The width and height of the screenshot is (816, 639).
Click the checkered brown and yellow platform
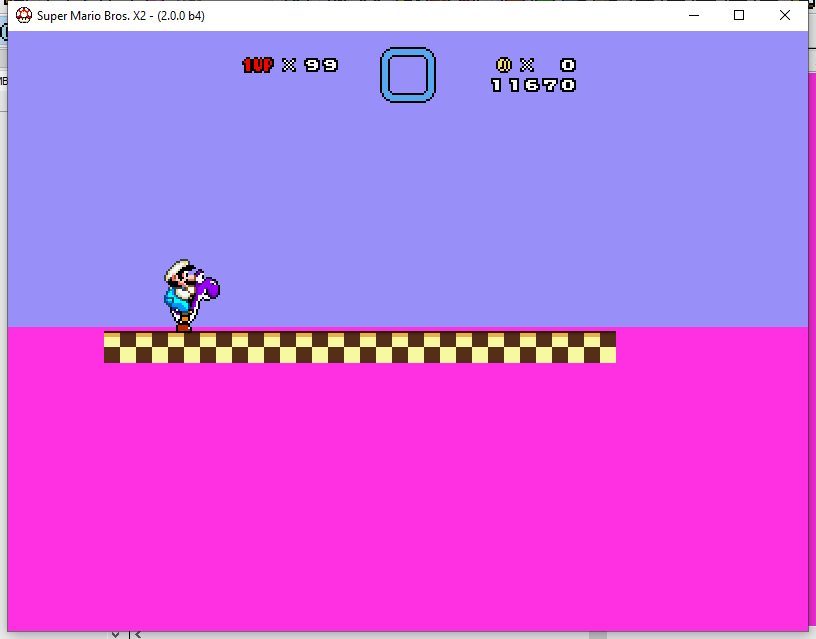(x=360, y=347)
